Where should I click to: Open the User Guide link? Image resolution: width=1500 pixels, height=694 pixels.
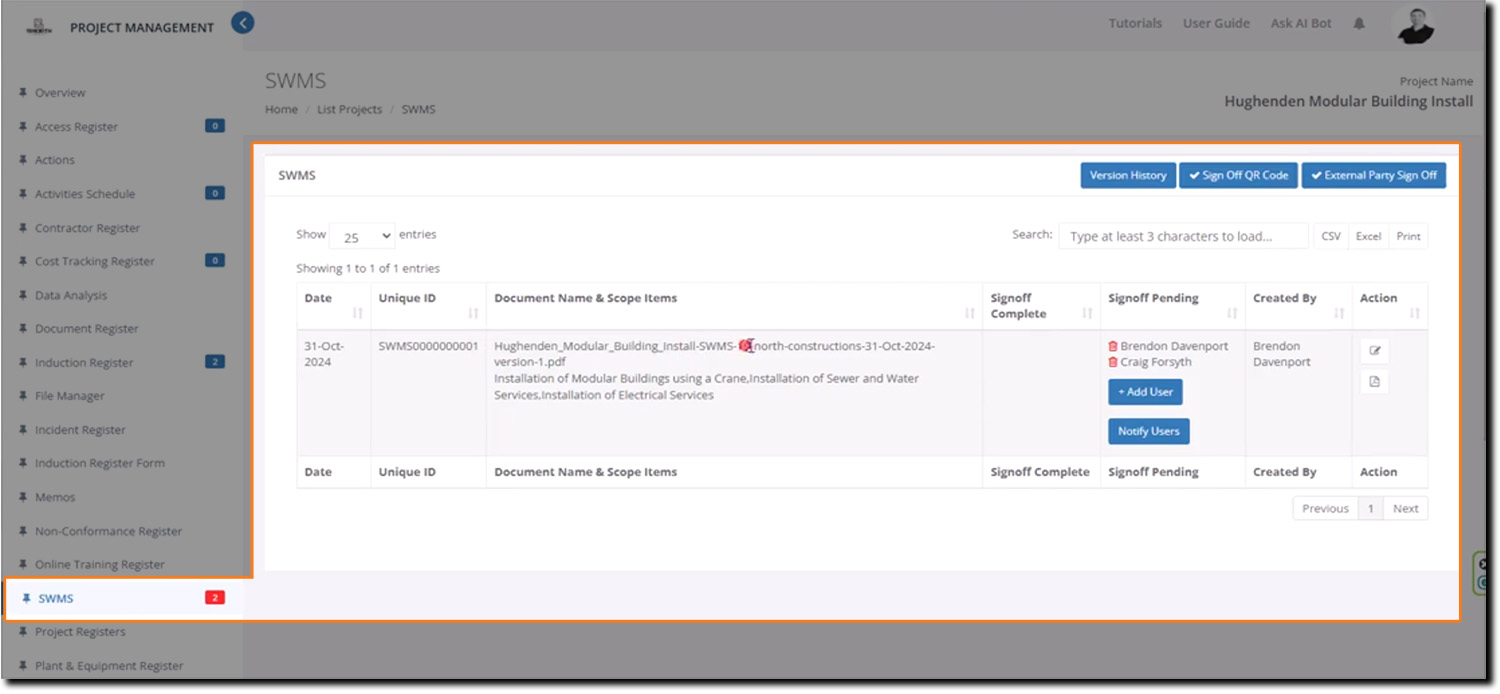[x=1216, y=23]
